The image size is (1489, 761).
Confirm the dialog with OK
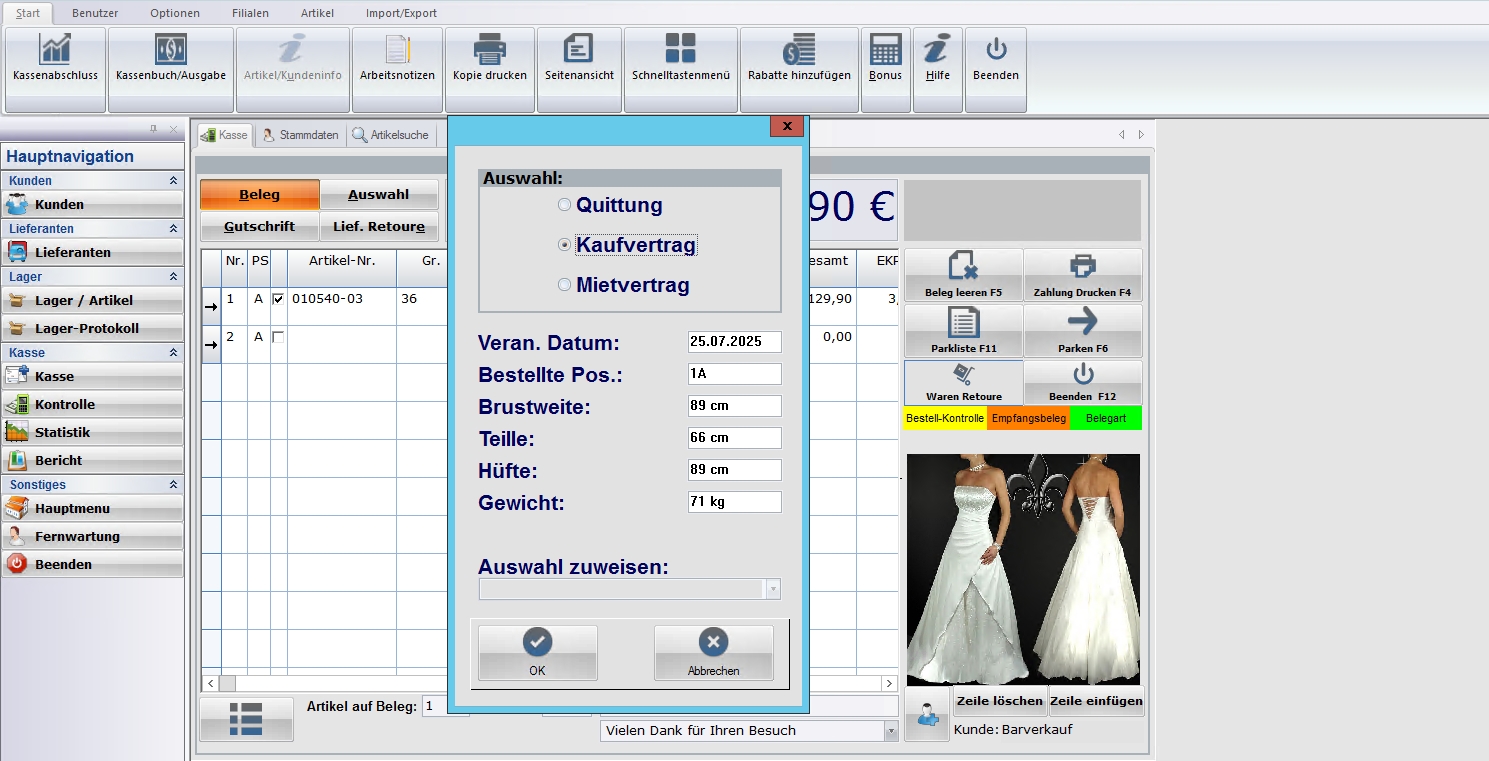click(x=537, y=653)
